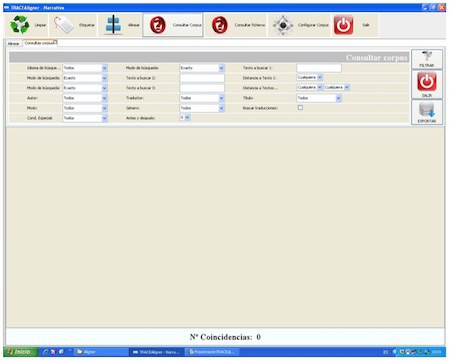Click the Nº Coincidencias: 0 status text
The height and width of the screenshot is (362, 450).
(225, 337)
